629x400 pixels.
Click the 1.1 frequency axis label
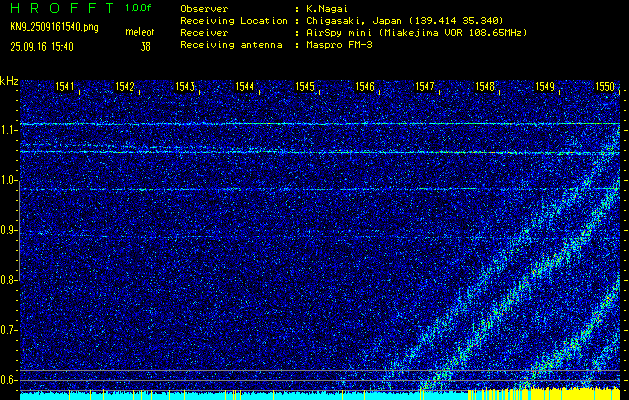point(8,130)
